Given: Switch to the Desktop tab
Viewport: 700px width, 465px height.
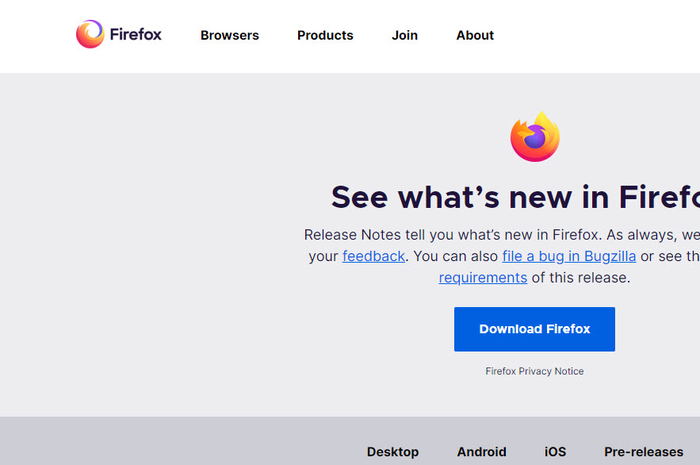Looking at the screenshot, I should click(x=392, y=452).
